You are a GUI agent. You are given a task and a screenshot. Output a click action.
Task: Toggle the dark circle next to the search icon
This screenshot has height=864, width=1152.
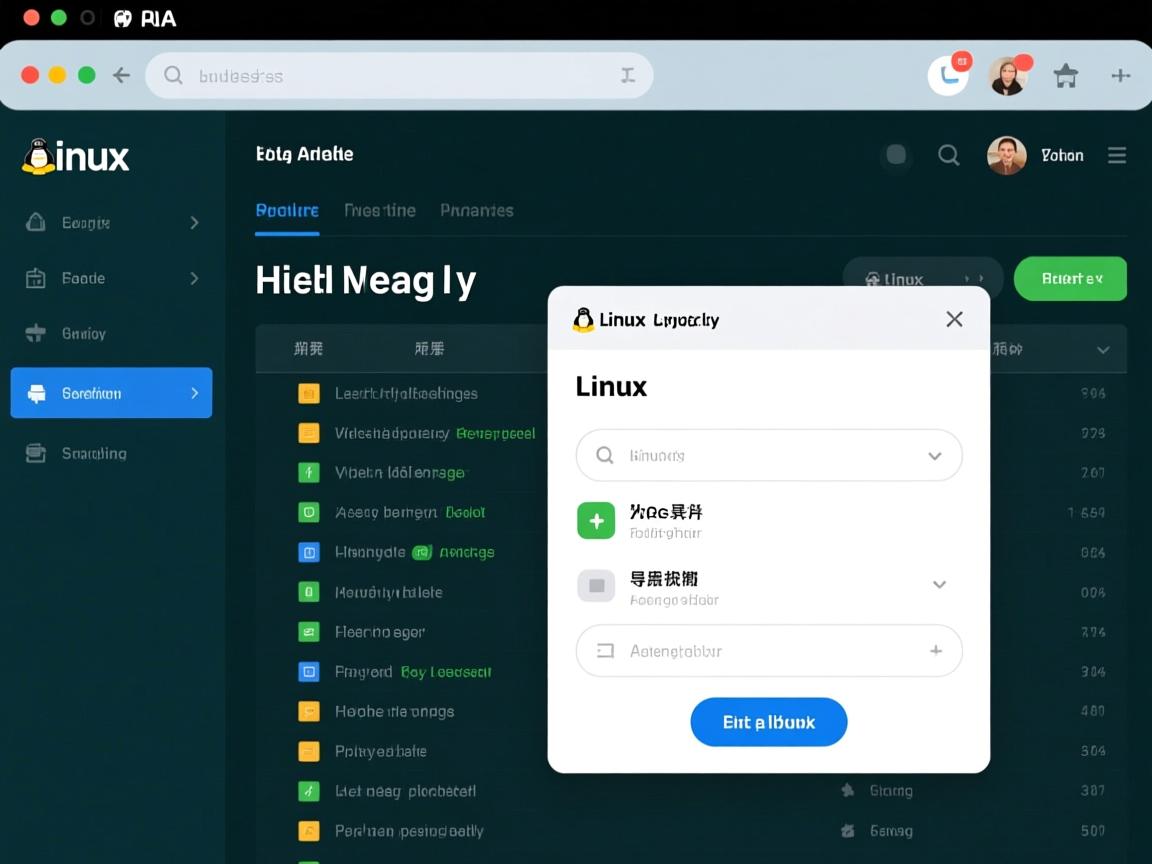point(896,155)
